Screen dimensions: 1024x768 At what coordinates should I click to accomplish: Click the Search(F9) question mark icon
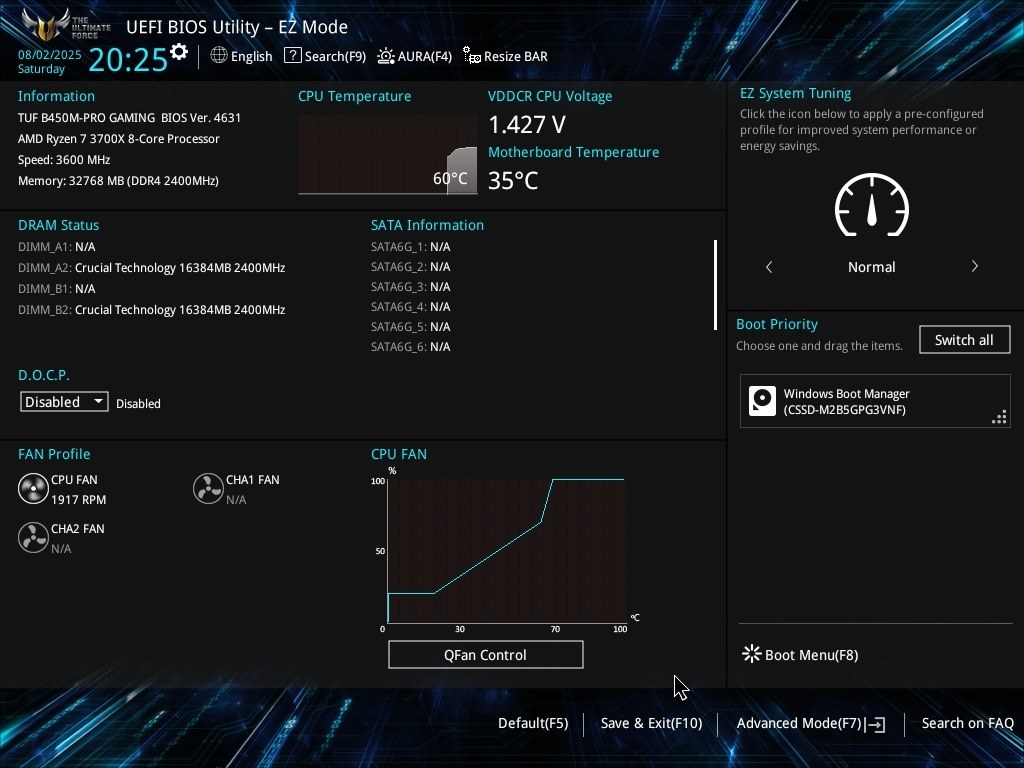293,56
